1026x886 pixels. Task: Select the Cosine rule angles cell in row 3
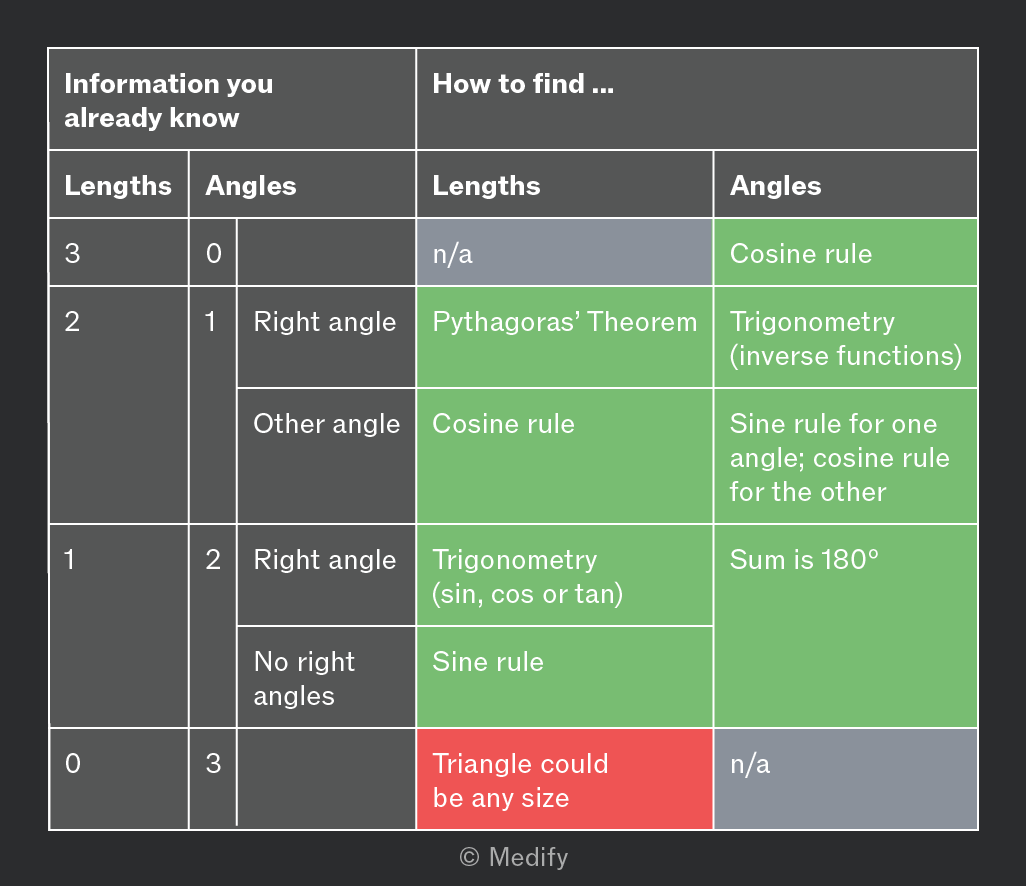coord(845,253)
